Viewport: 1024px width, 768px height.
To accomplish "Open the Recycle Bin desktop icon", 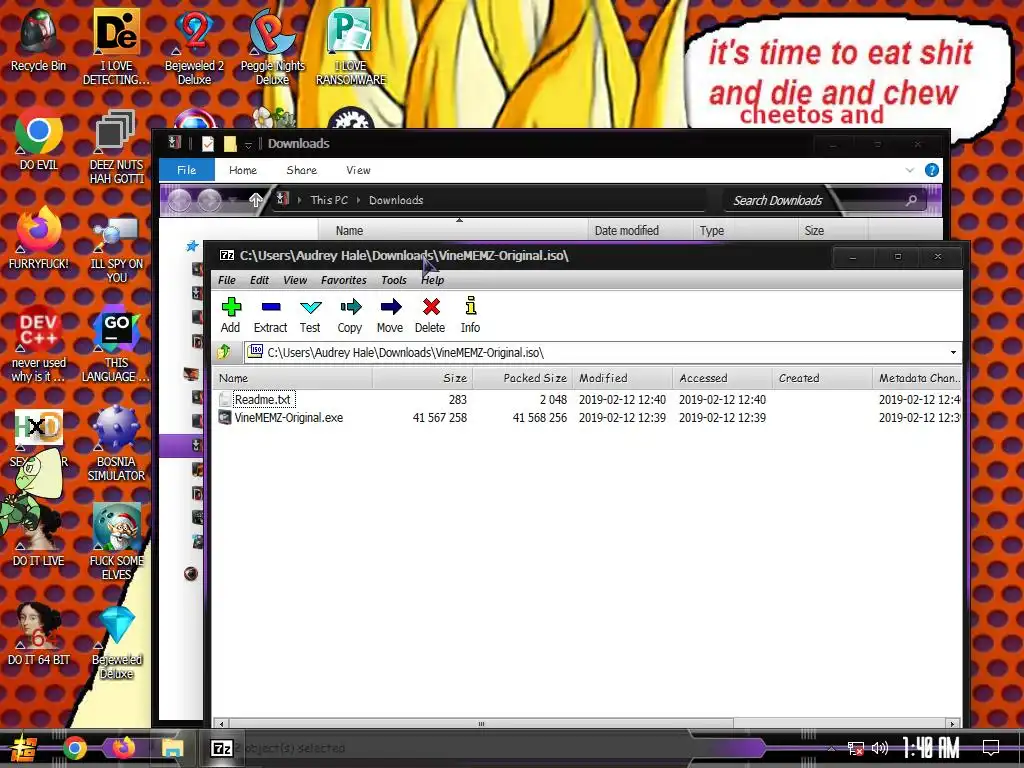I will pos(39,40).
